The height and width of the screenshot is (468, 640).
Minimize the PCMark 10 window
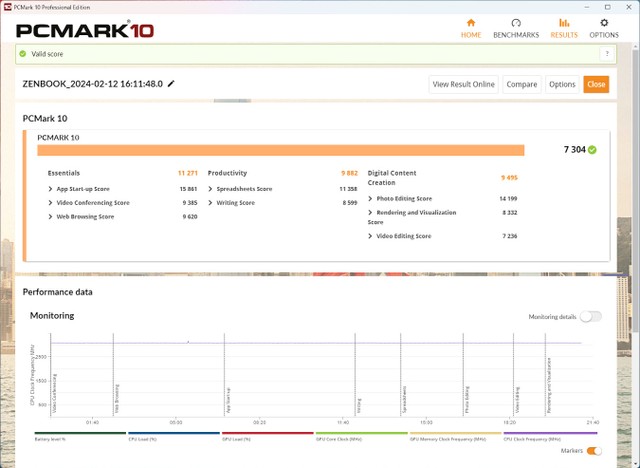click(587, 7)
